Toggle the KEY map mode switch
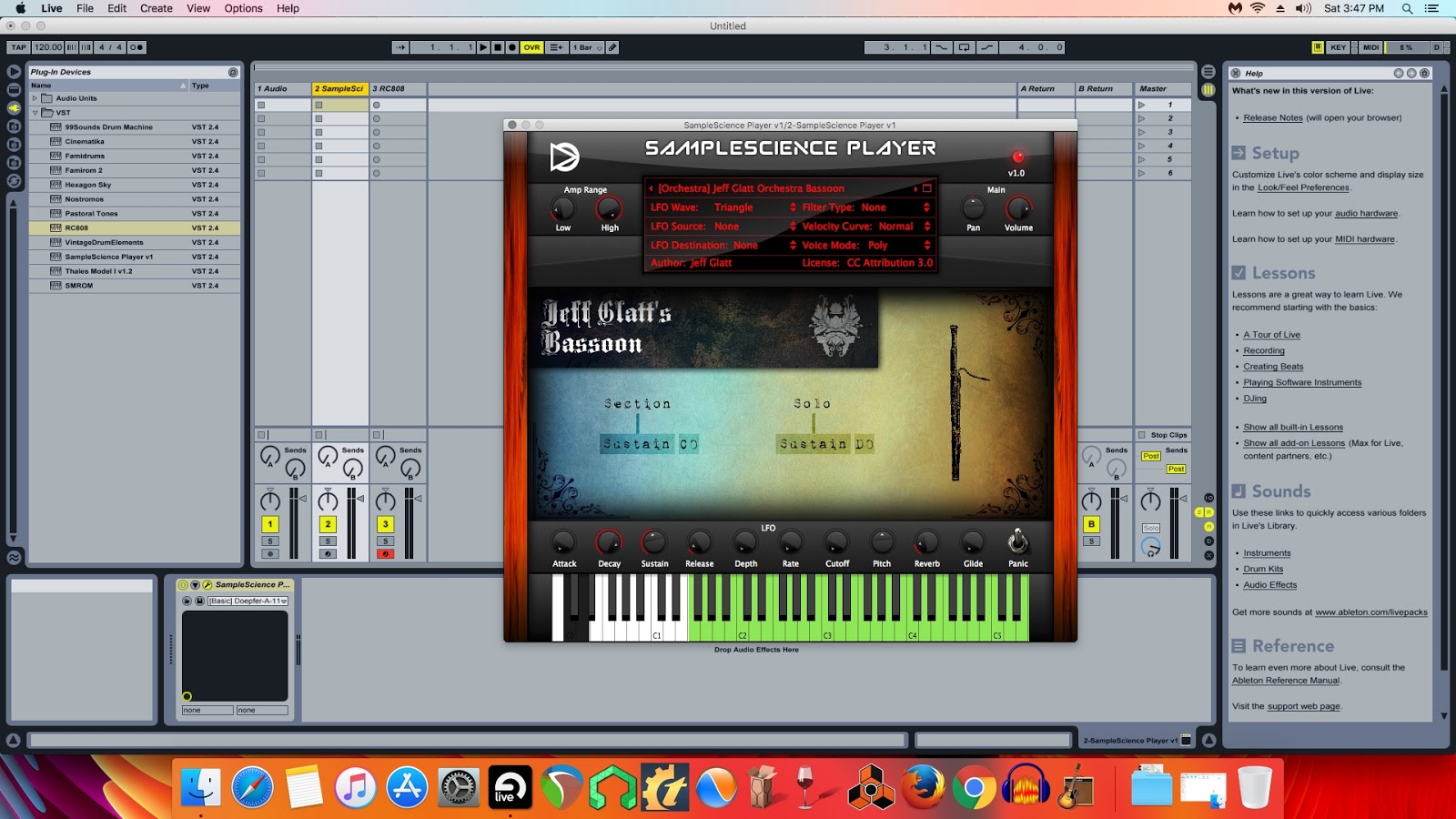The height and width of the screenshot is (819, 1456). click(1338, 47)
